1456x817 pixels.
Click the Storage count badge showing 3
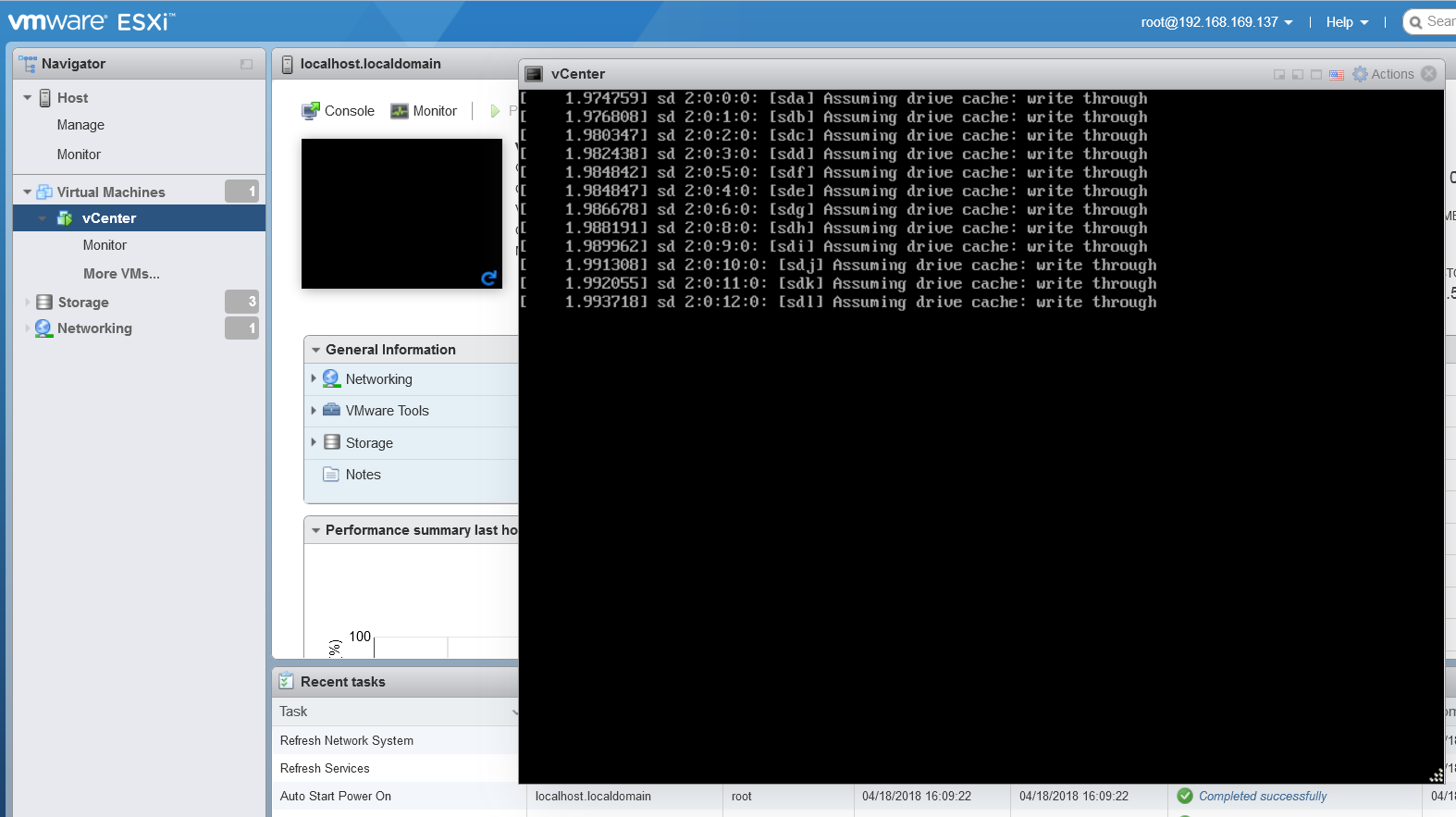tap(241, 302)
